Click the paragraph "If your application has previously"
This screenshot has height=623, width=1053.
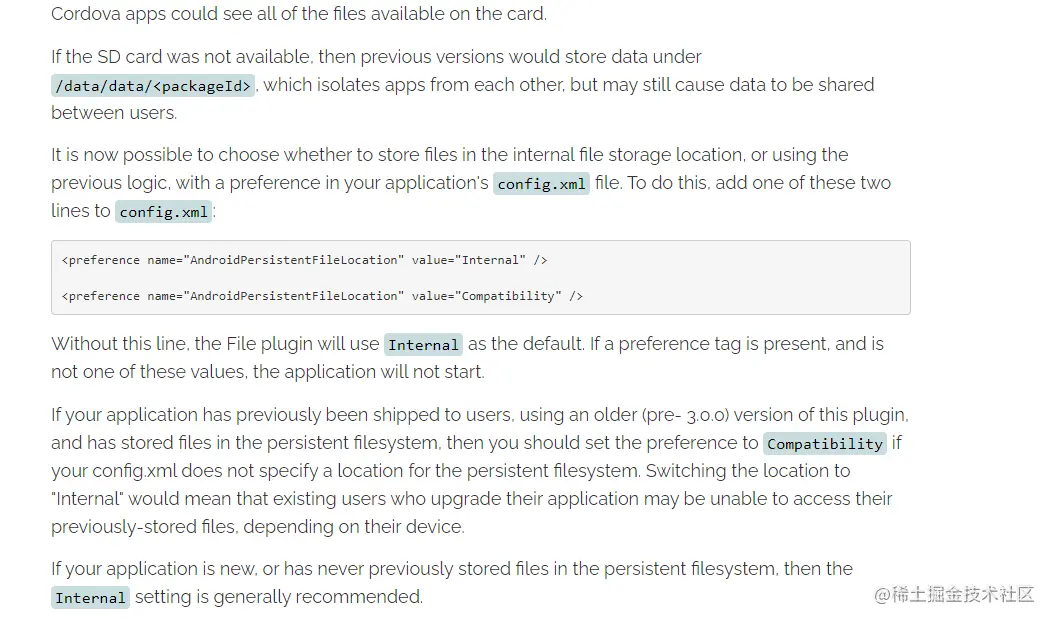point(480,471)
